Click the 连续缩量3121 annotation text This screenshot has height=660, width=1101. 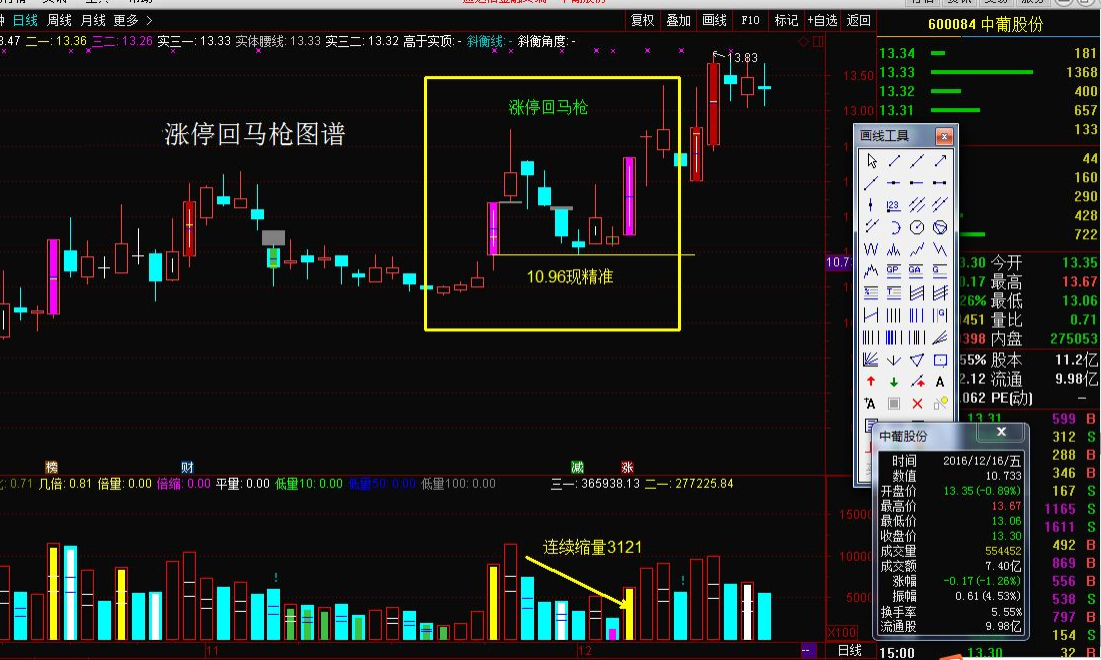tap(593, 548)
